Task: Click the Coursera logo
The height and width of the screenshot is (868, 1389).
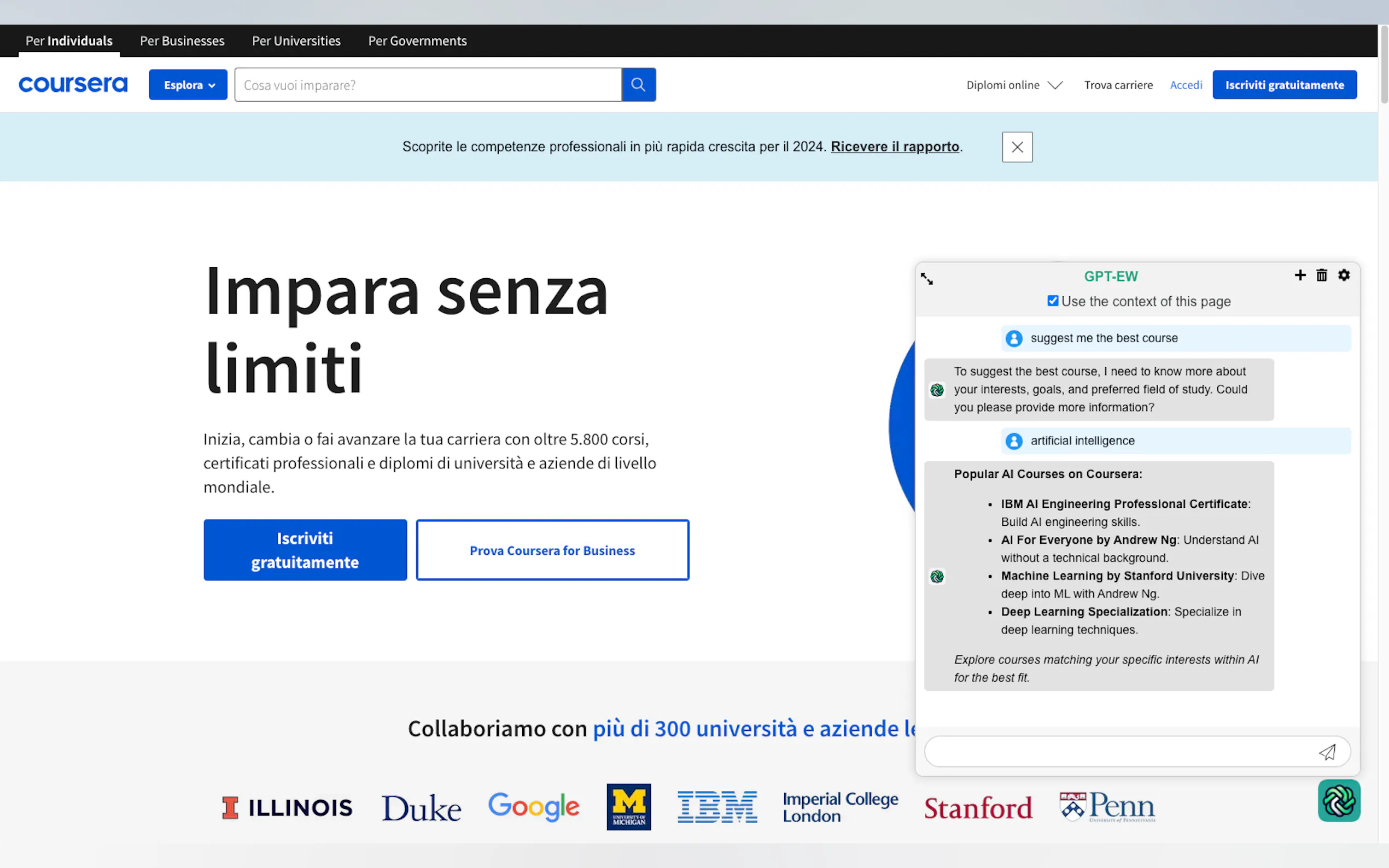Action: click(73, 85)
